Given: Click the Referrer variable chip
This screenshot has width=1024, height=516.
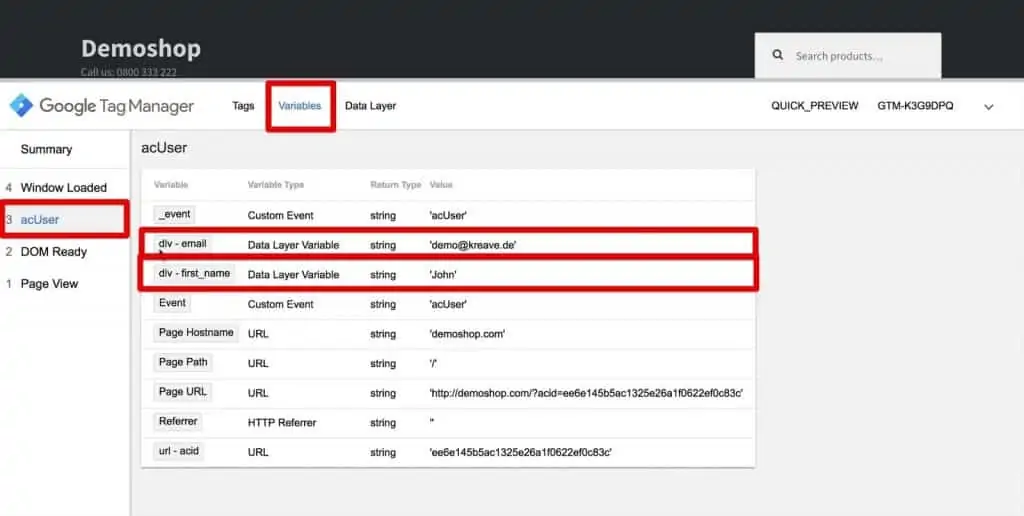Looking at the screenshot, I should 178,421.
